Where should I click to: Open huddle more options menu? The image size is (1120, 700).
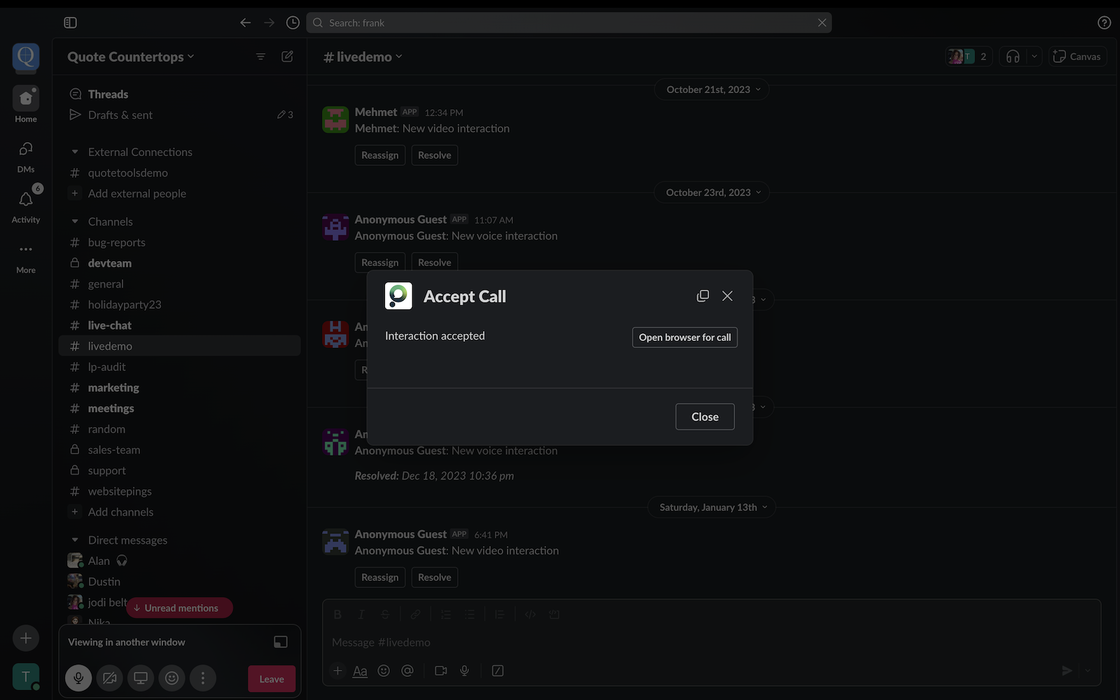pos(203,678)
